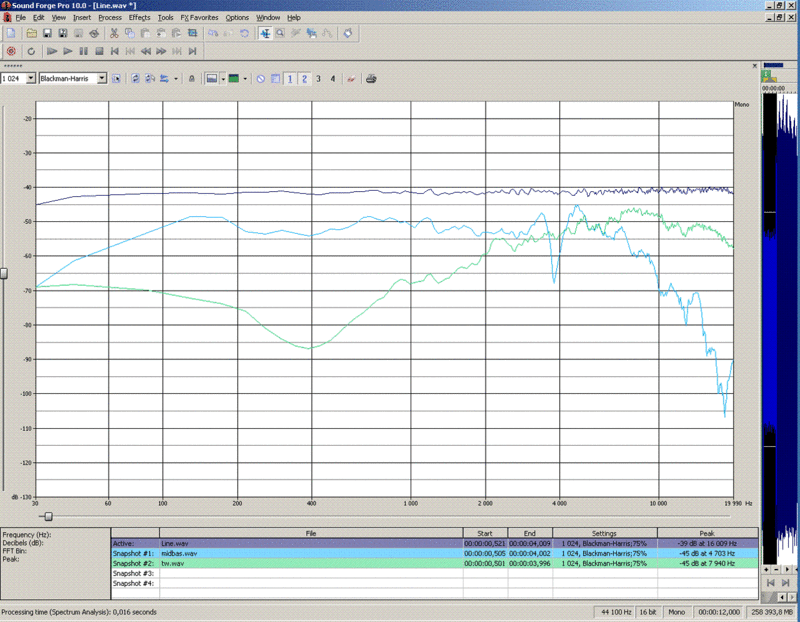The width and height of the screenshot is (800, 622).
Task: Click the horizontal zoom slider below graph
Action: (47, 516)
